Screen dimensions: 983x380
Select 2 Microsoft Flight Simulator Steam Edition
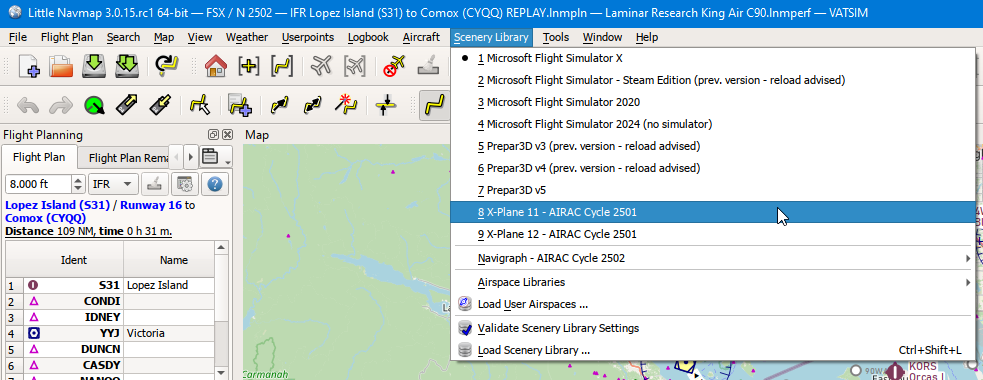(x=714, y=80)
